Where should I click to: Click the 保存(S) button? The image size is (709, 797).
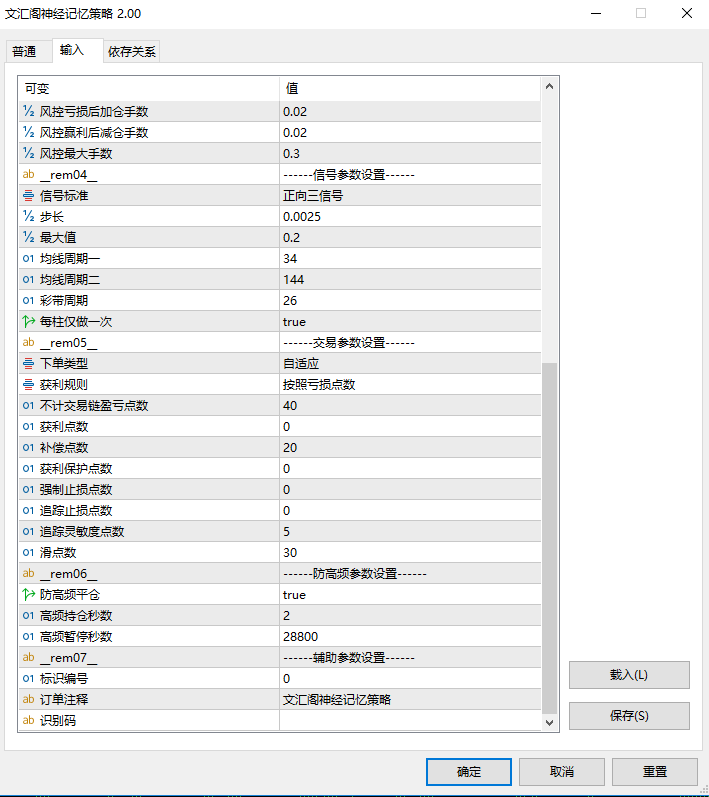point(628,716)
